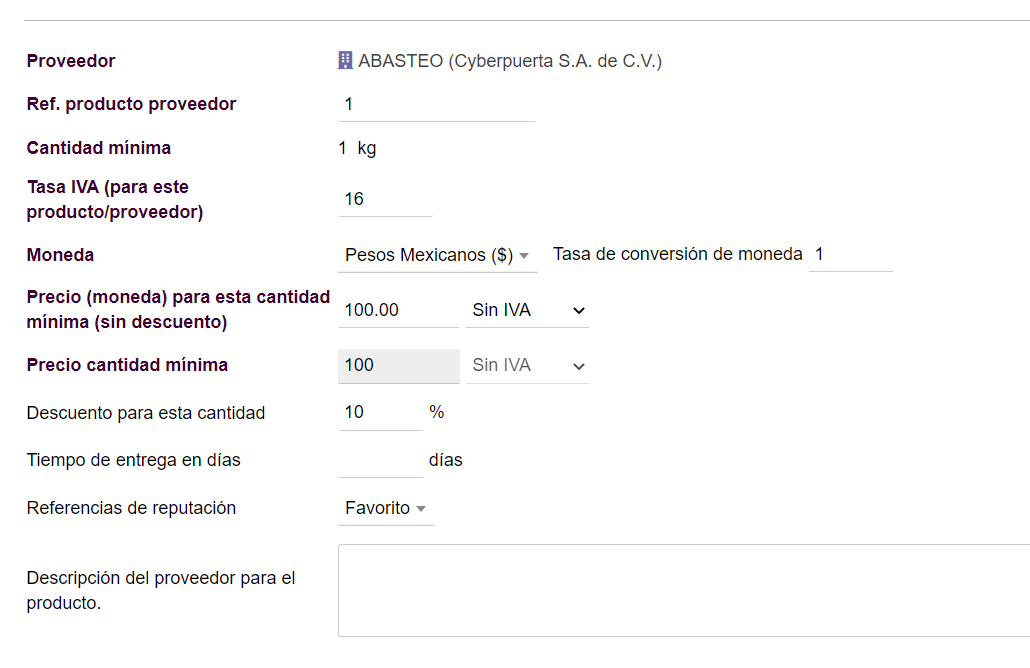Focus the Tiempo de entrega en días field
1030x668 pixels.
[380, 460]
